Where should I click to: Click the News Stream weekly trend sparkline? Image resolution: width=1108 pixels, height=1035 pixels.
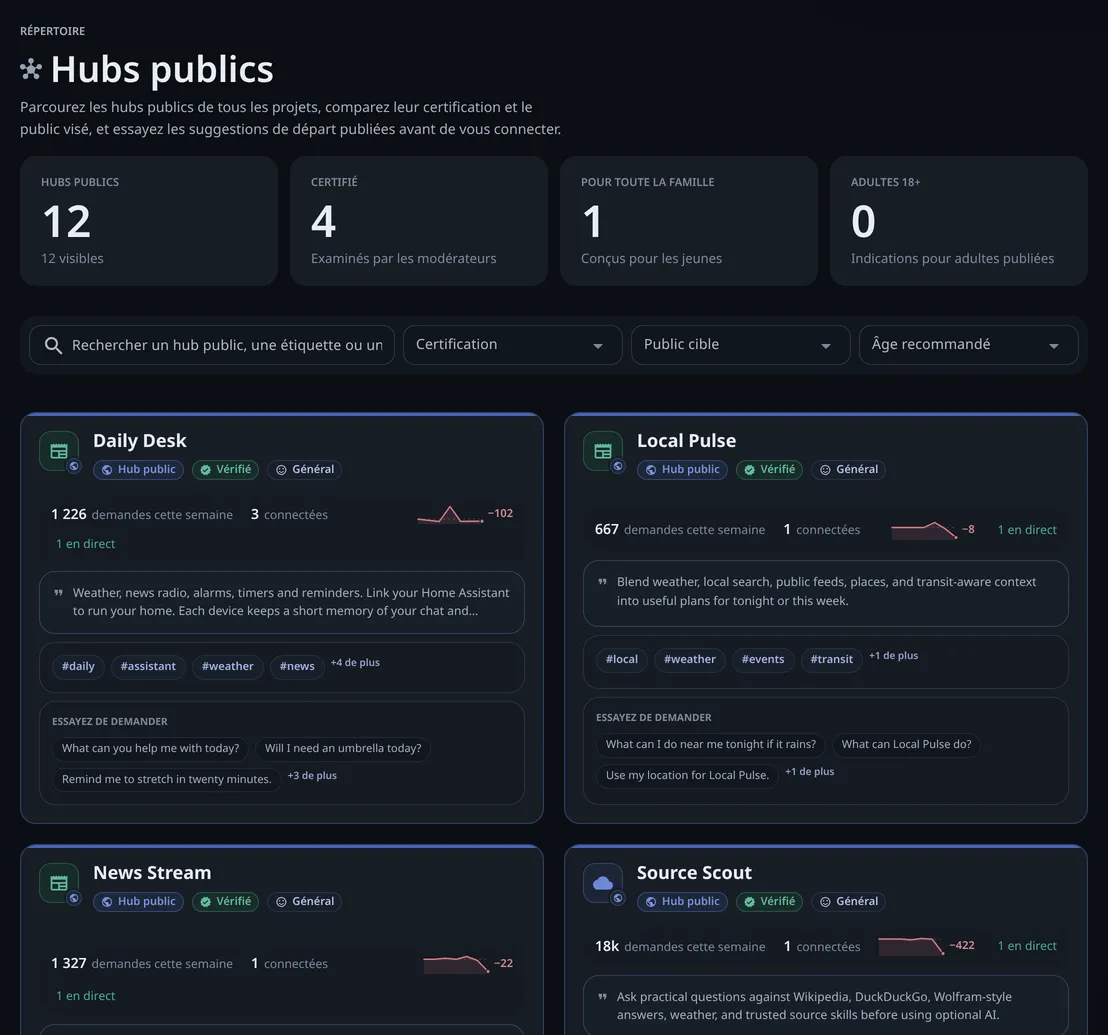click(456, 964)
